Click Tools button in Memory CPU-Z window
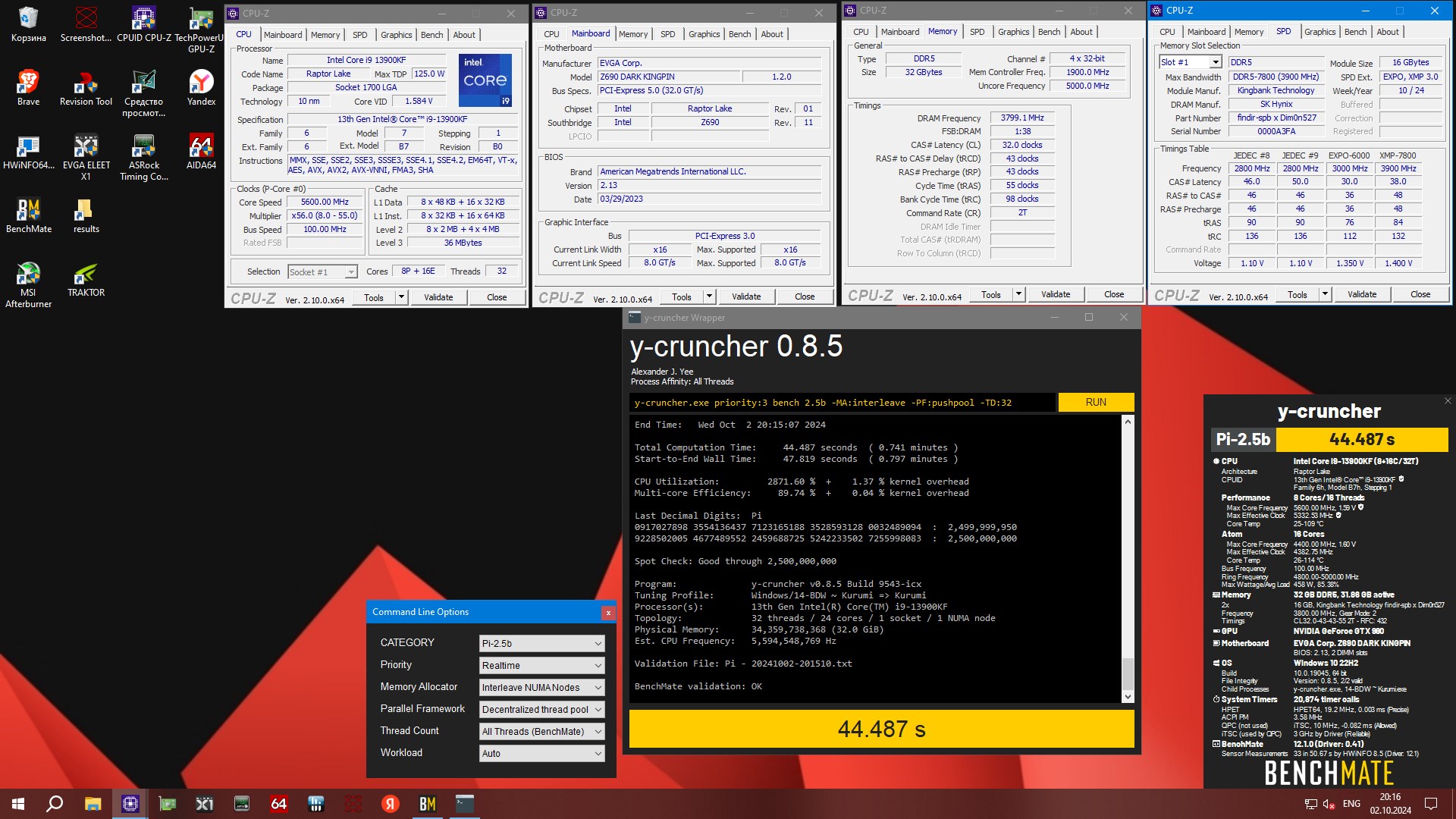The width and height of the screenshot is (1456, 819). 990,294
